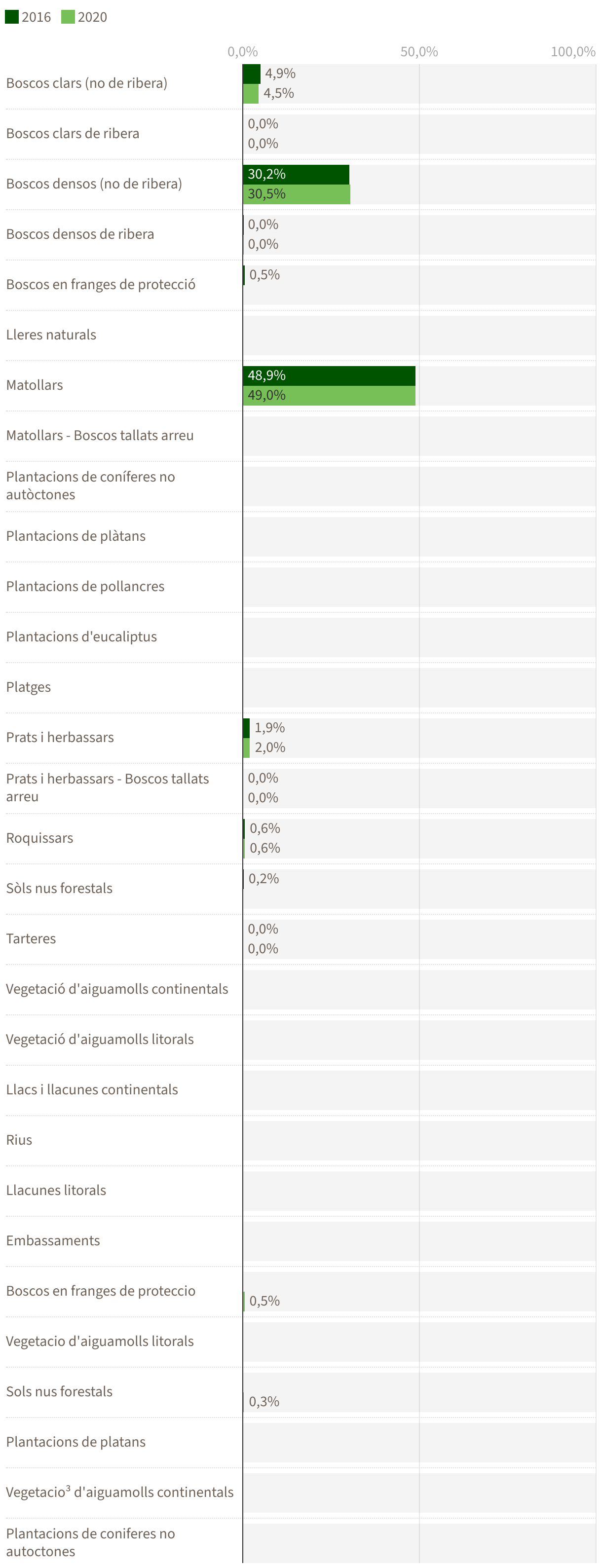Viewport: 602px width, 1568px height.
Task: Click the Rius category label
Action: pos(19,1140)
